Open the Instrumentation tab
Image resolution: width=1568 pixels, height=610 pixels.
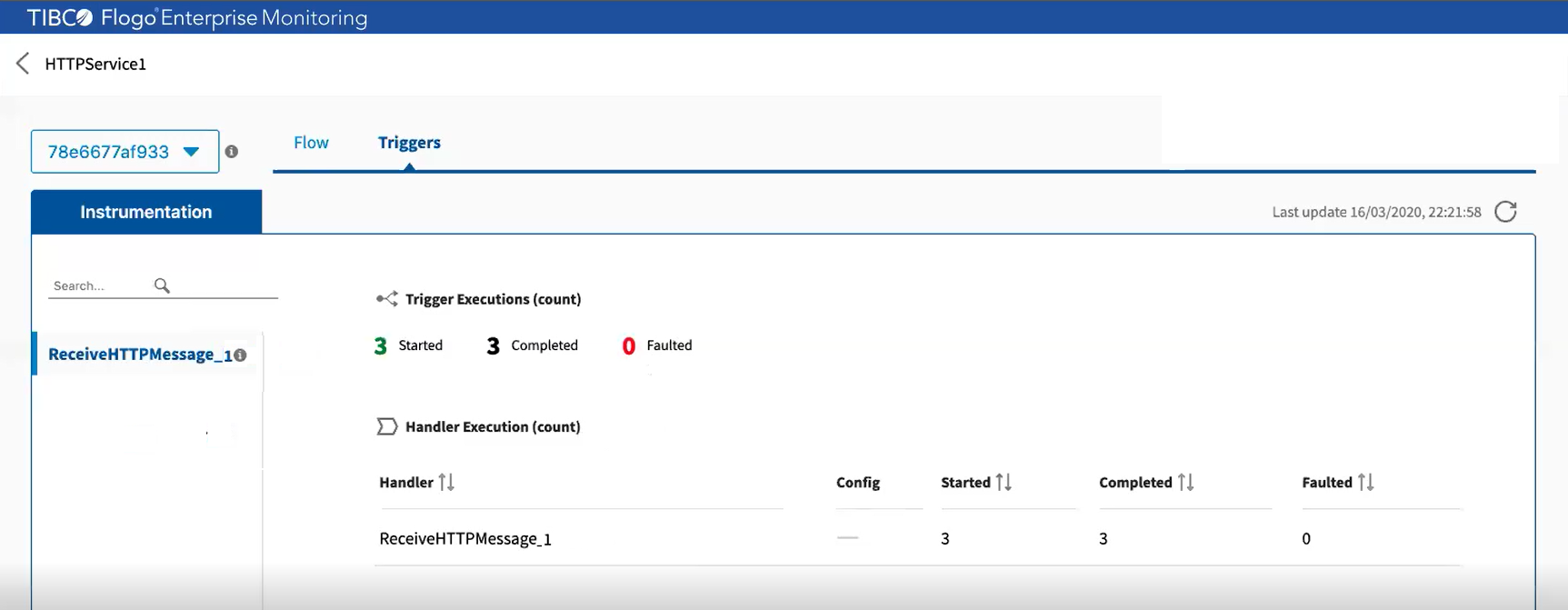point(146,212)
